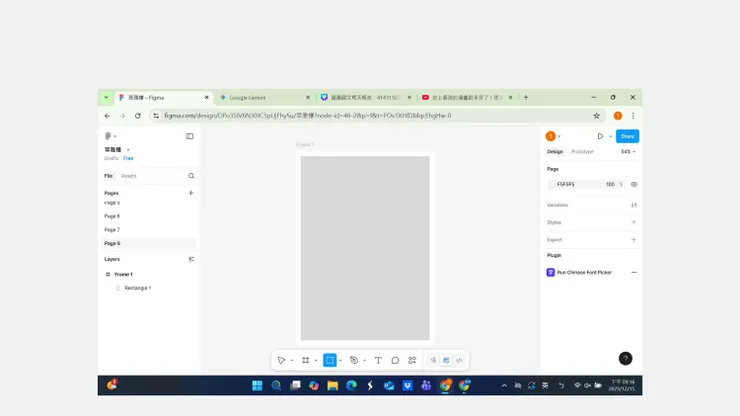The width and height of the screenshot is (740, 416).
Task: Switch to the Design tab
Action: click(555, 152)
